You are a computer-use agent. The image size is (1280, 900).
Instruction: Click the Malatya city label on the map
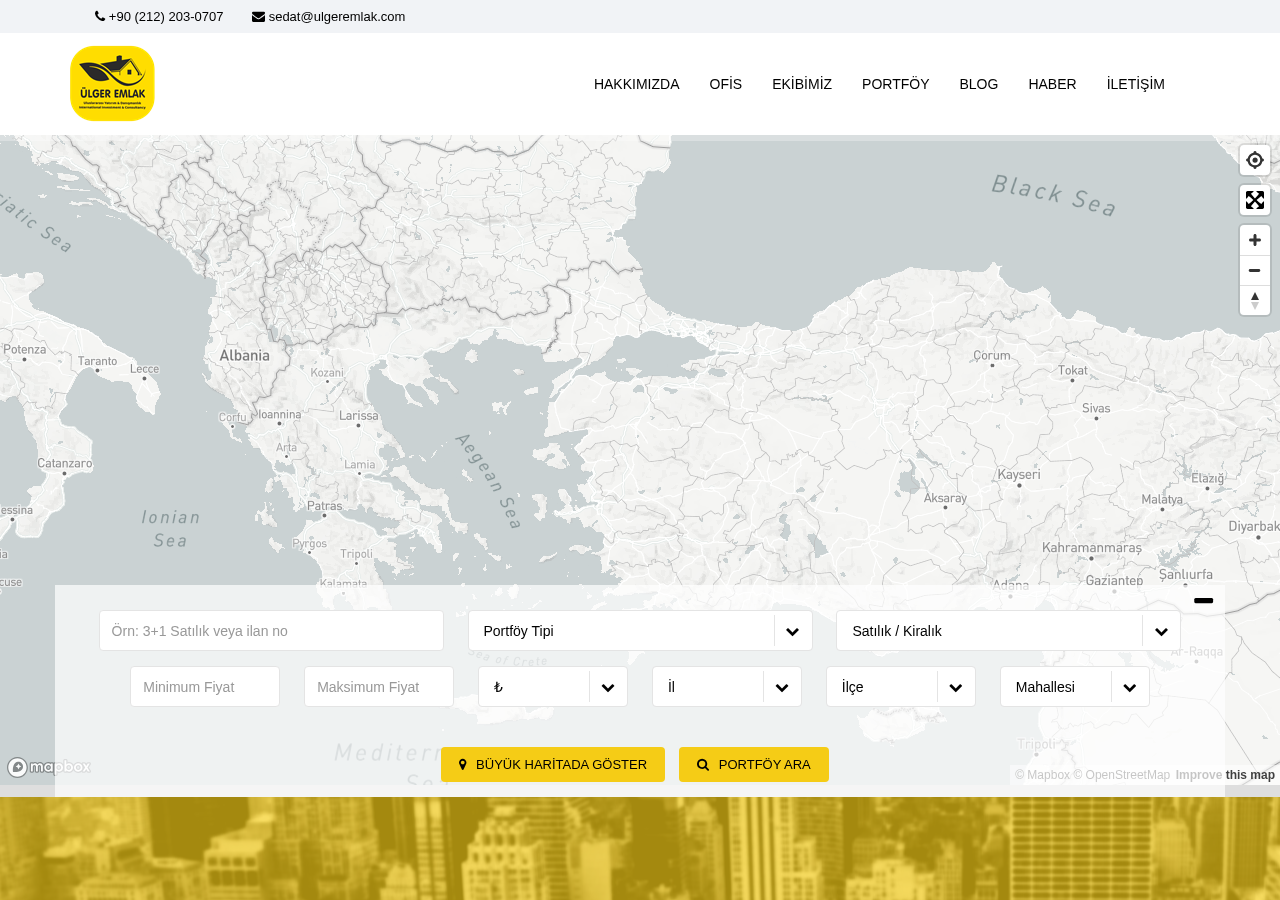[1162, 499]
